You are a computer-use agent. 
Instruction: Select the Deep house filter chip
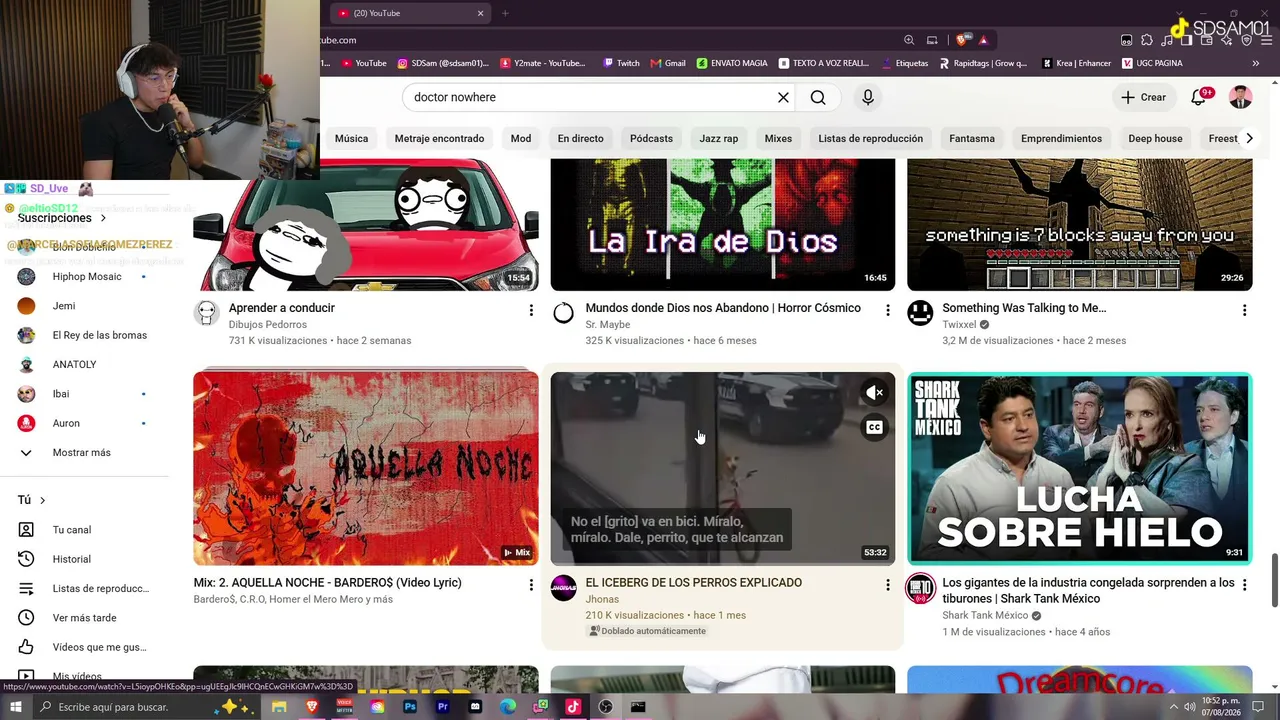(1155, 138)
